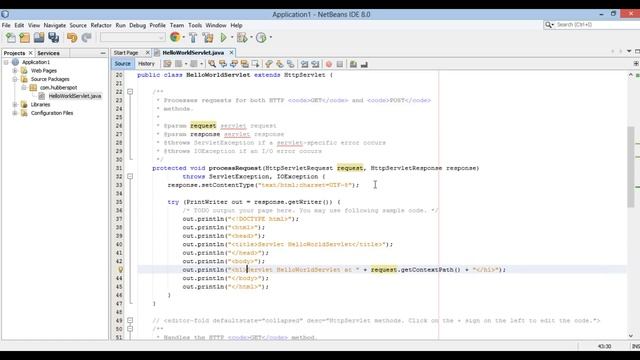Toggle Rectangular Selection mode
The width and height of the screenshot is (640, 360).
[x=256, y=64]
